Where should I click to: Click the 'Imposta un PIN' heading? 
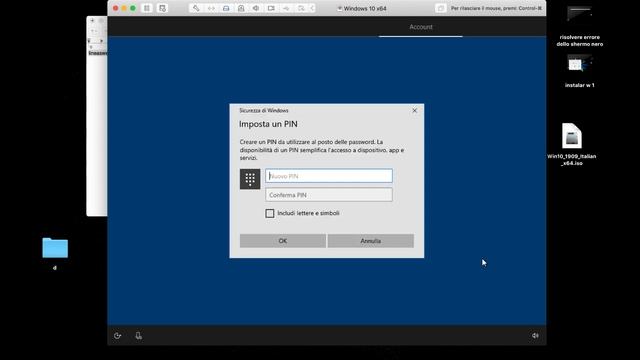click(268, 124)
